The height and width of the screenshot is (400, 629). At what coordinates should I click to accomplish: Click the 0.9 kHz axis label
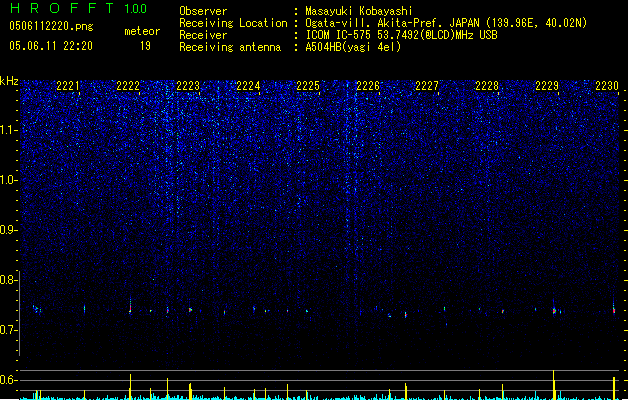coord(8,230)
